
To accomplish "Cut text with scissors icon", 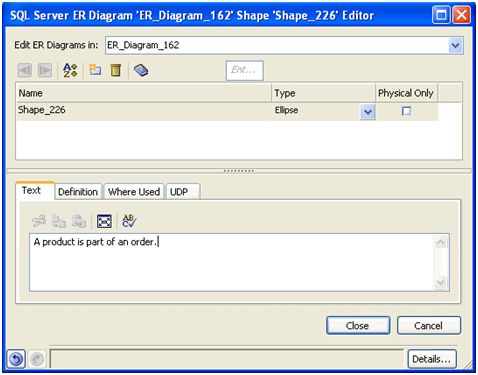I will tap(39, 221).
